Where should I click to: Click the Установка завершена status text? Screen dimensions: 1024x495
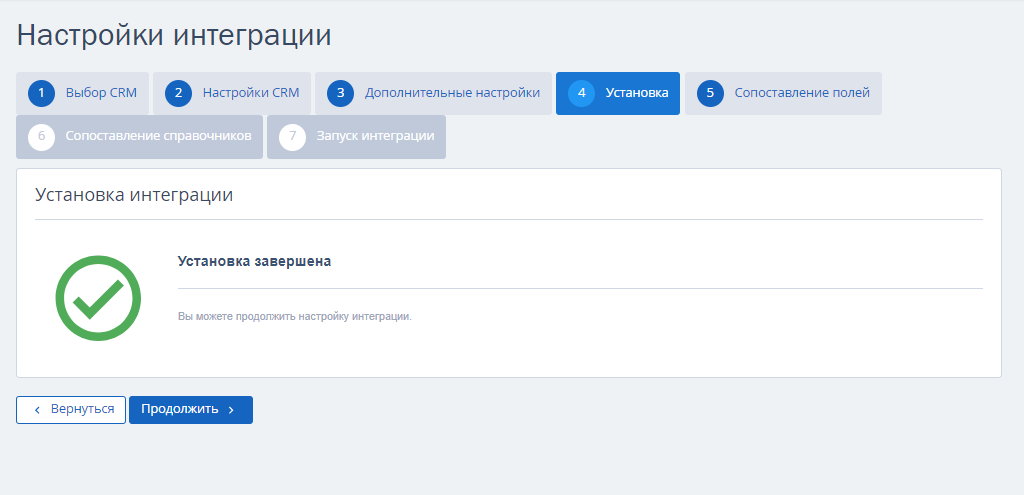254,261
